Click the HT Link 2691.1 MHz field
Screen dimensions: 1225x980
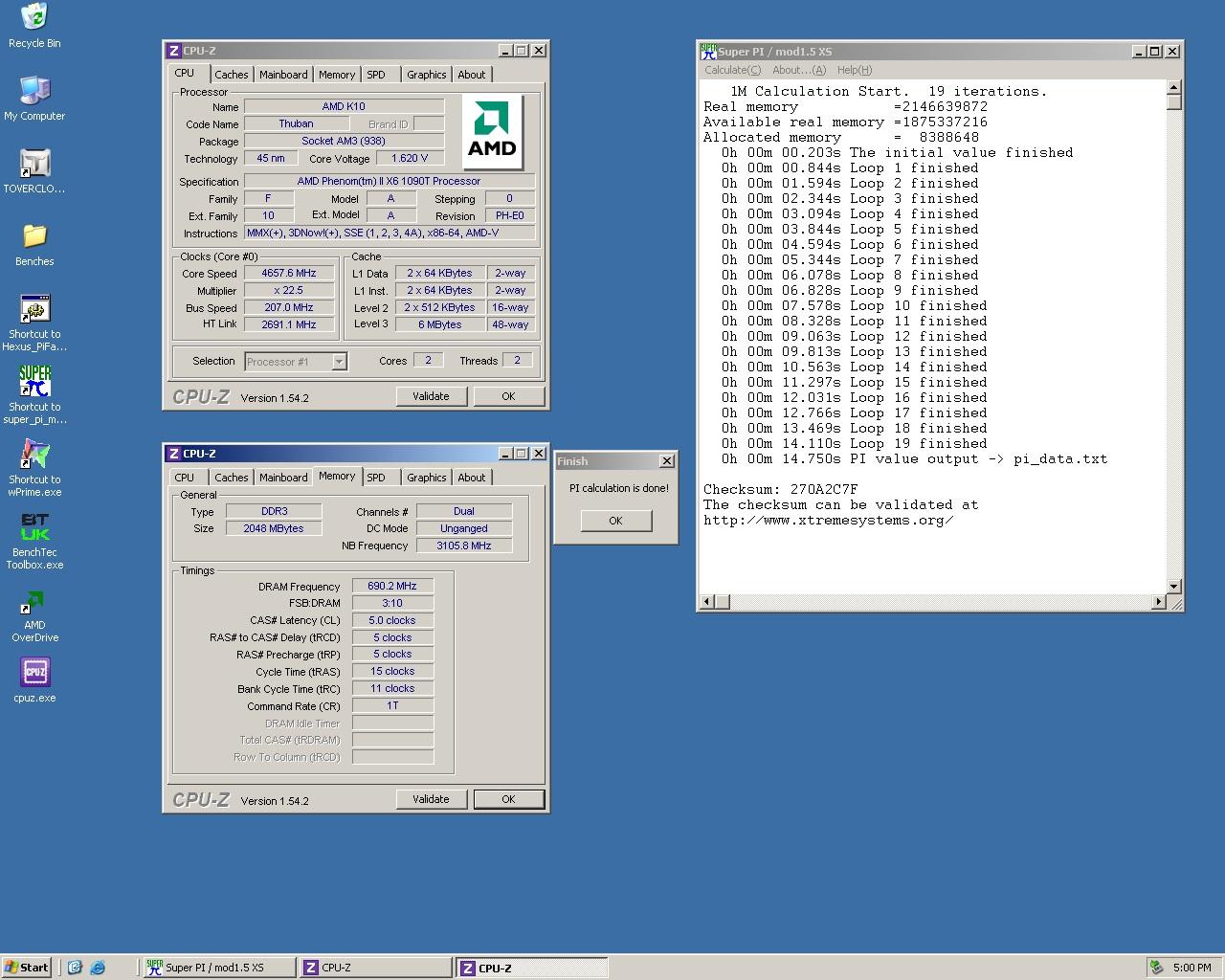point(289,325)
